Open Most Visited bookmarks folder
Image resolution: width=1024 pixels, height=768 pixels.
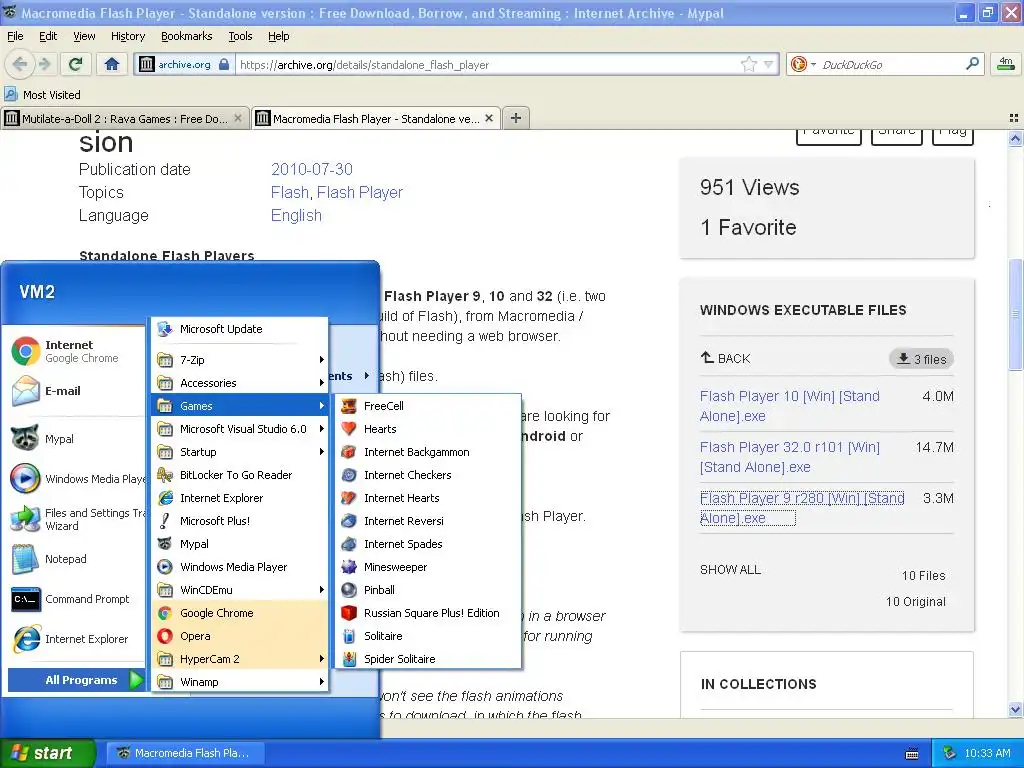[x=43, y=95]
